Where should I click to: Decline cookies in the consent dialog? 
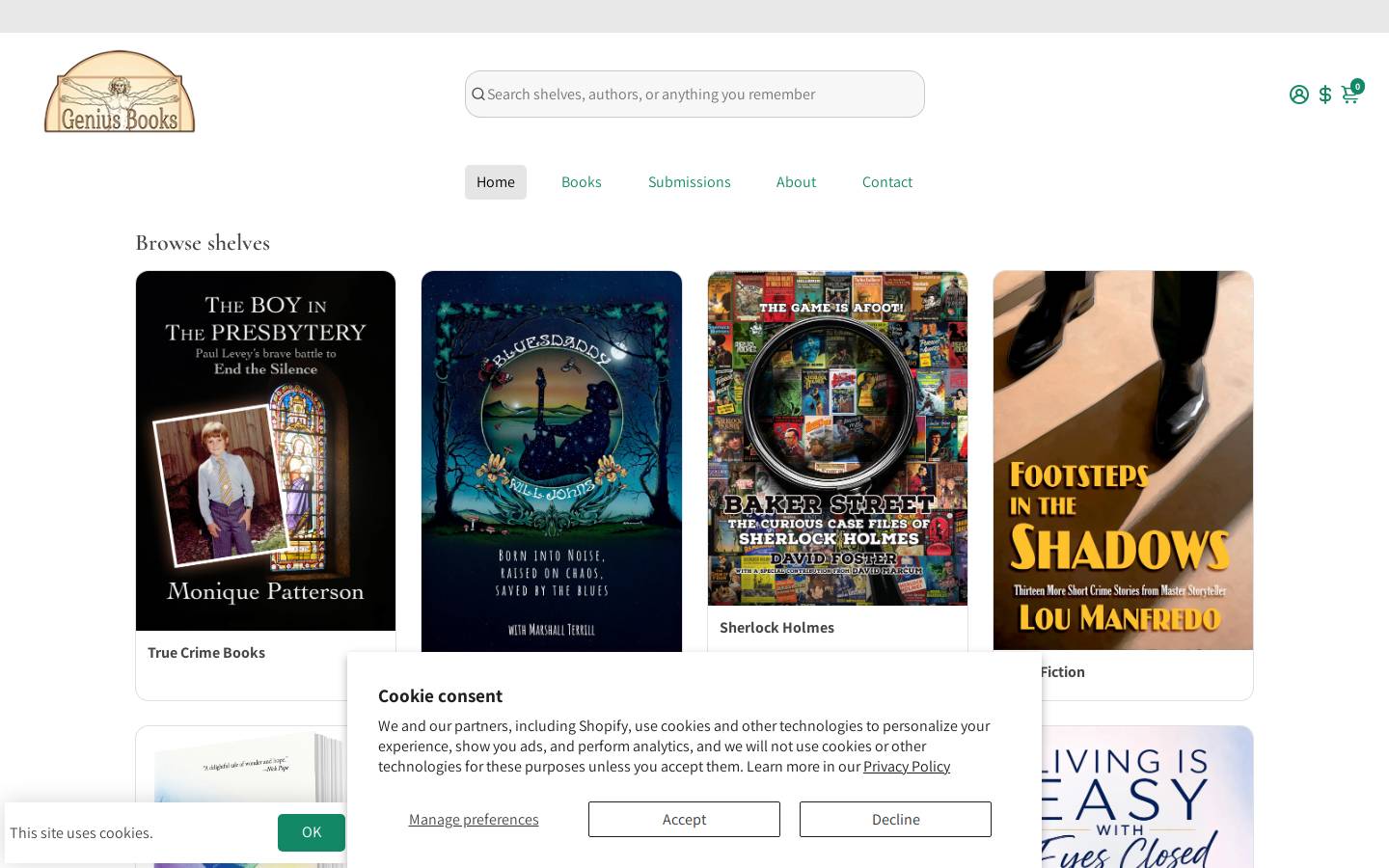(x=895, y=820)
